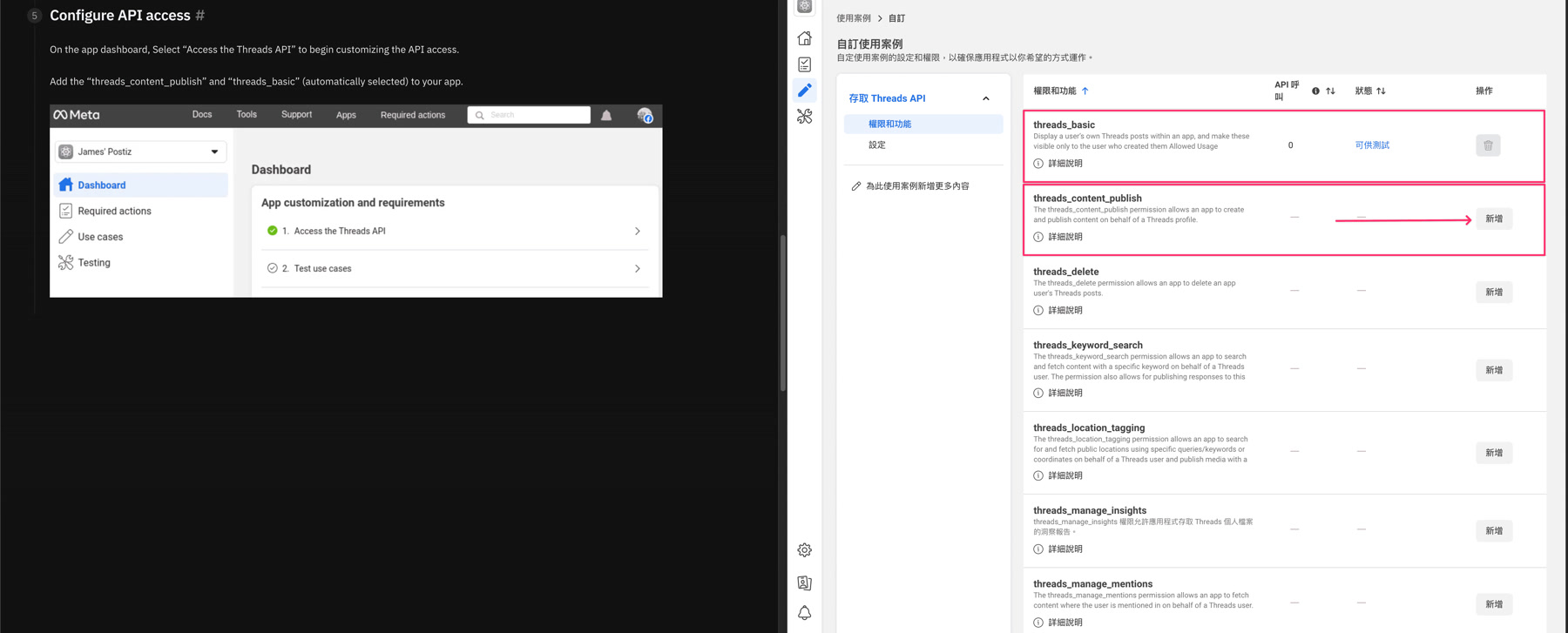Open 詳細說明 for threads_location_tagging
The image size is (1568, 633).
(x=1058, y=476)
